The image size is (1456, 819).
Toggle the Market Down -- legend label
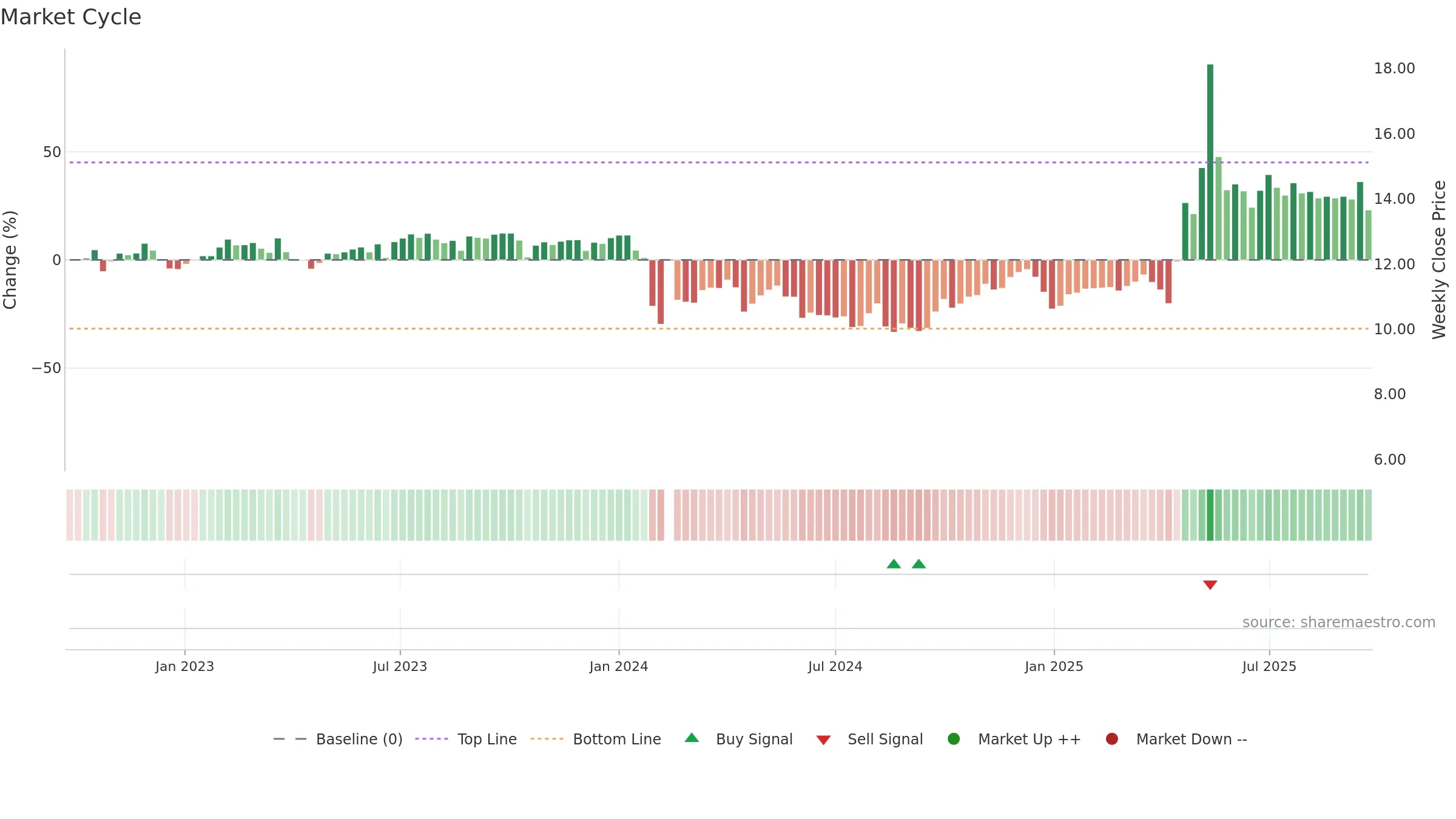coord(1191,739)
